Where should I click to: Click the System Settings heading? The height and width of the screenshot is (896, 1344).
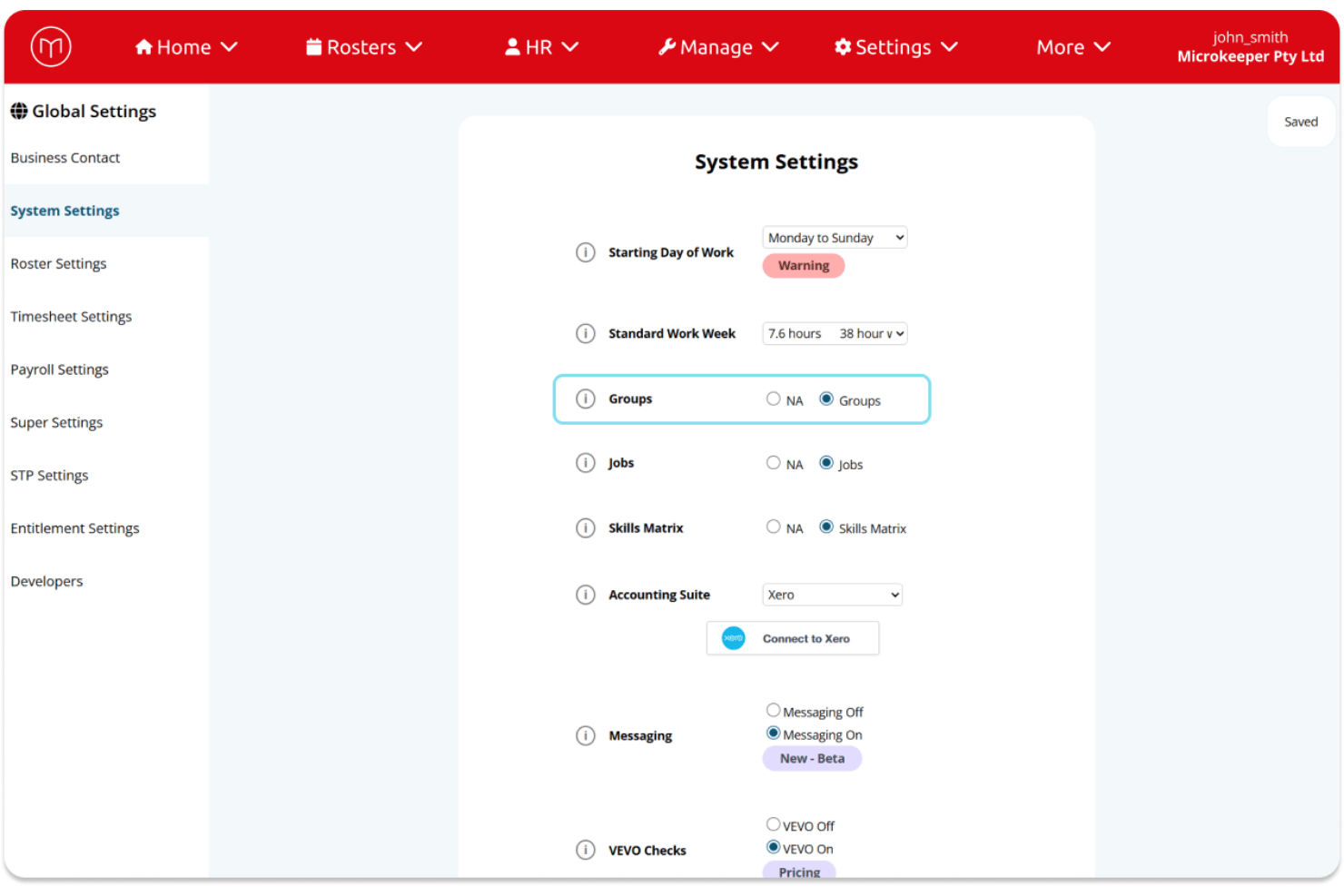(x=776, y=162)
